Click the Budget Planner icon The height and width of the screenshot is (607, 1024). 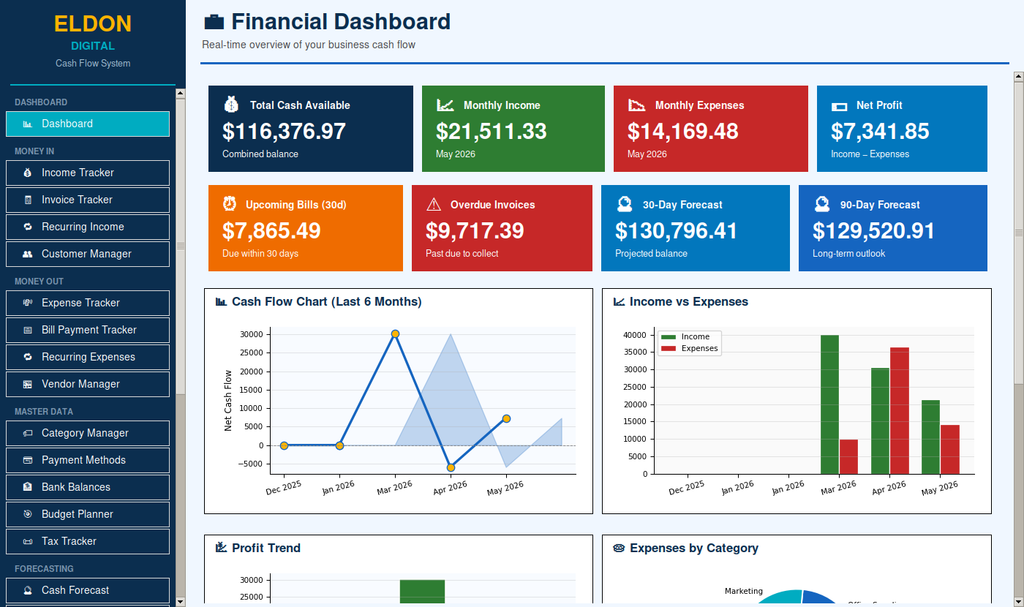coord(27,515)
